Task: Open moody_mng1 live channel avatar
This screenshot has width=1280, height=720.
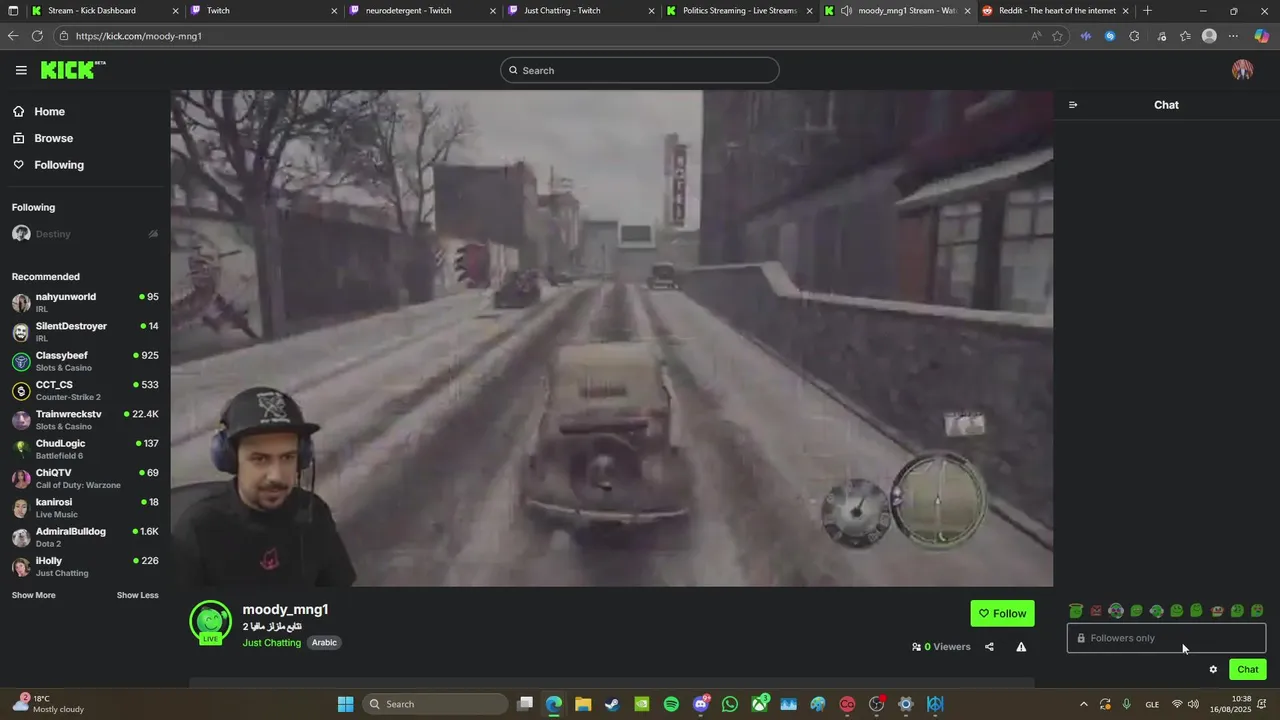Action: pyautogui.click(x=211, y=622)
